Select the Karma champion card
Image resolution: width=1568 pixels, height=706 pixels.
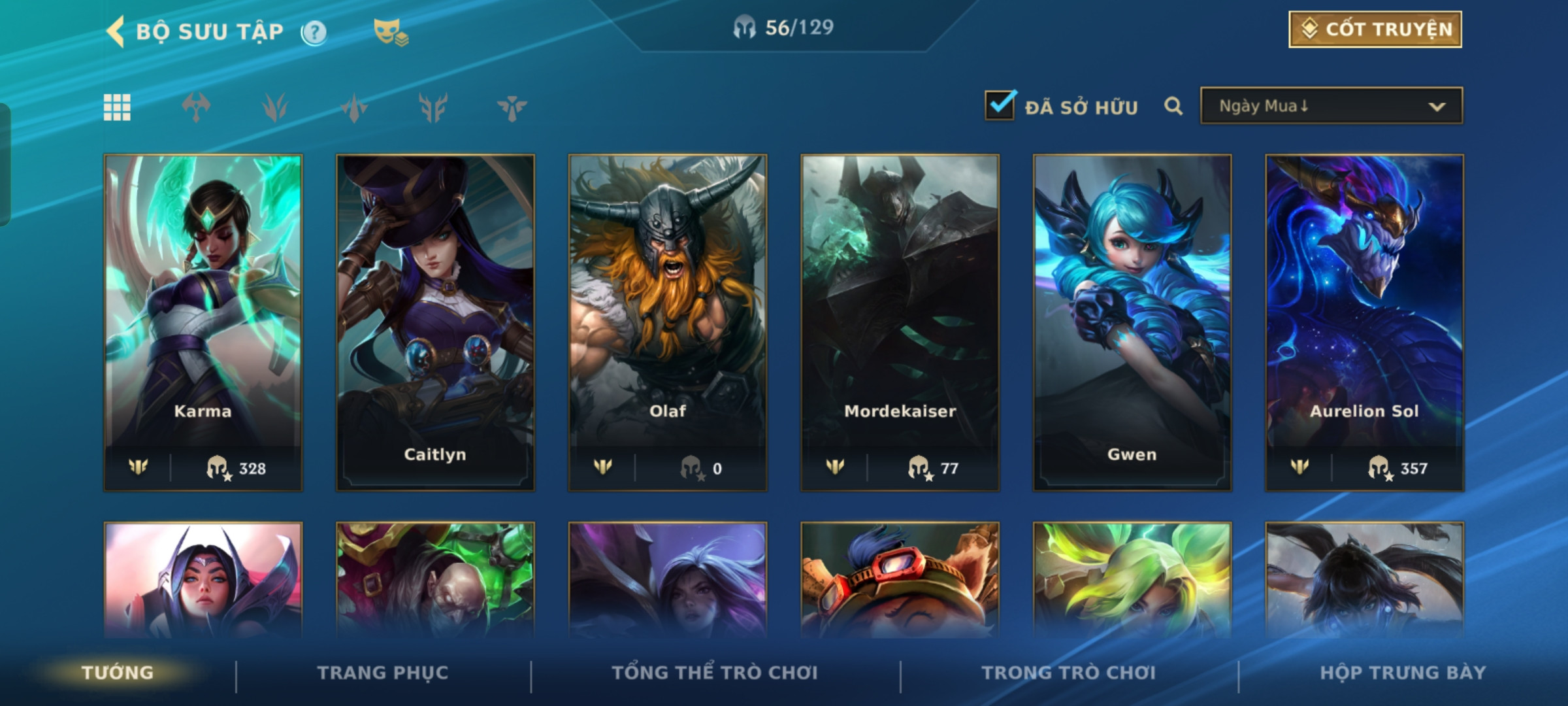pos(203,322)
